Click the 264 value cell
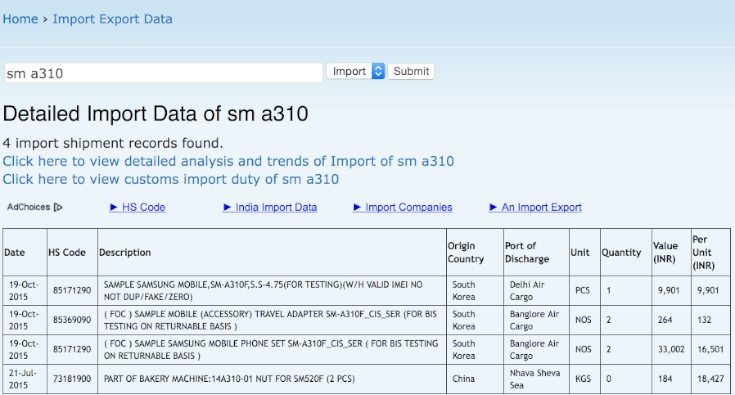 pos(671,320)
